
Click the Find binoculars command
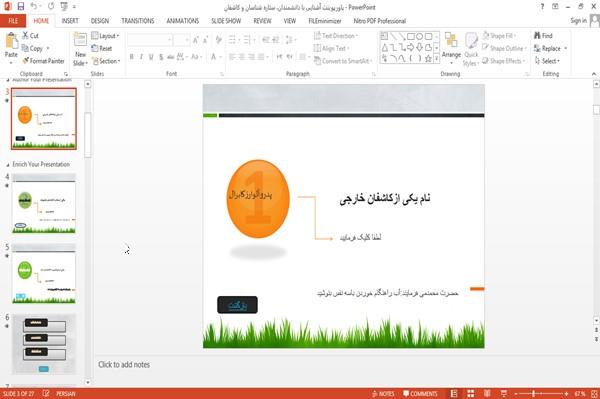(543, 36)
